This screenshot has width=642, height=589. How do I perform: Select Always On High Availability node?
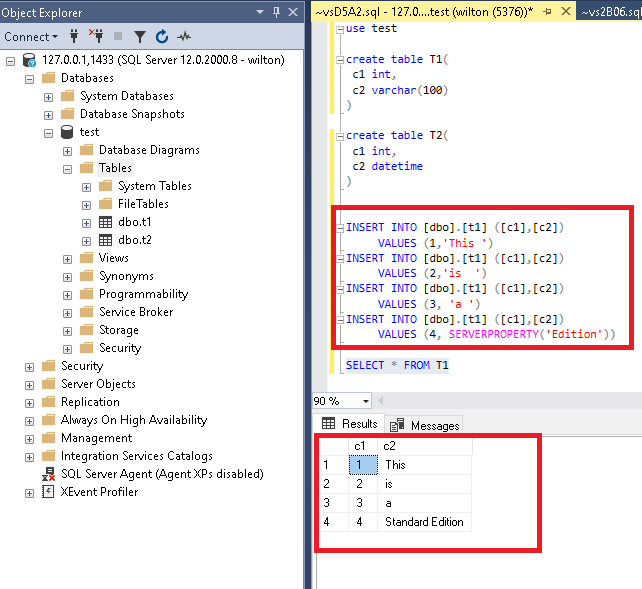click(x=134, y=420)
